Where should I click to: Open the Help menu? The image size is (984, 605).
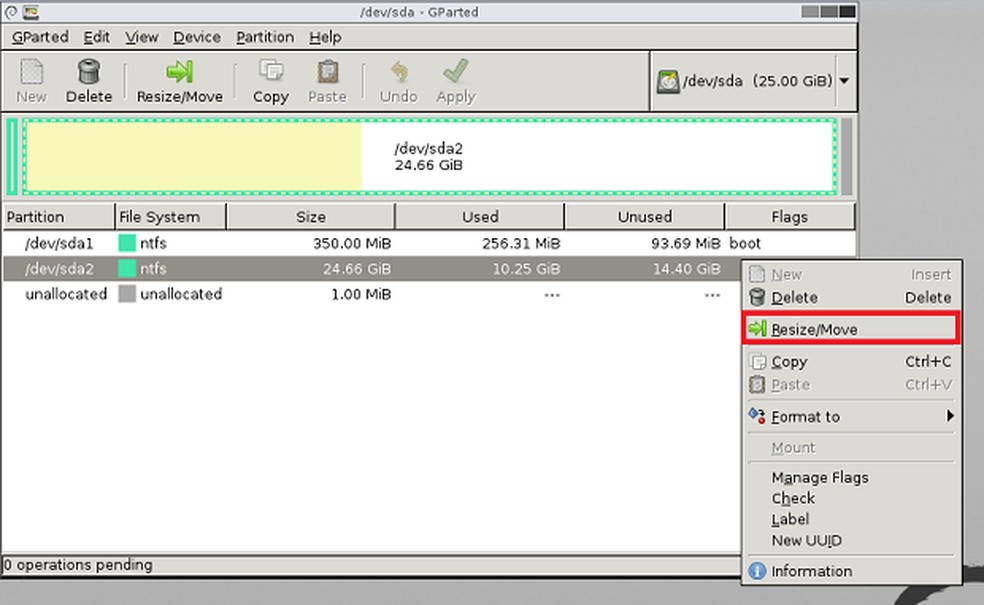pos(325,37)
